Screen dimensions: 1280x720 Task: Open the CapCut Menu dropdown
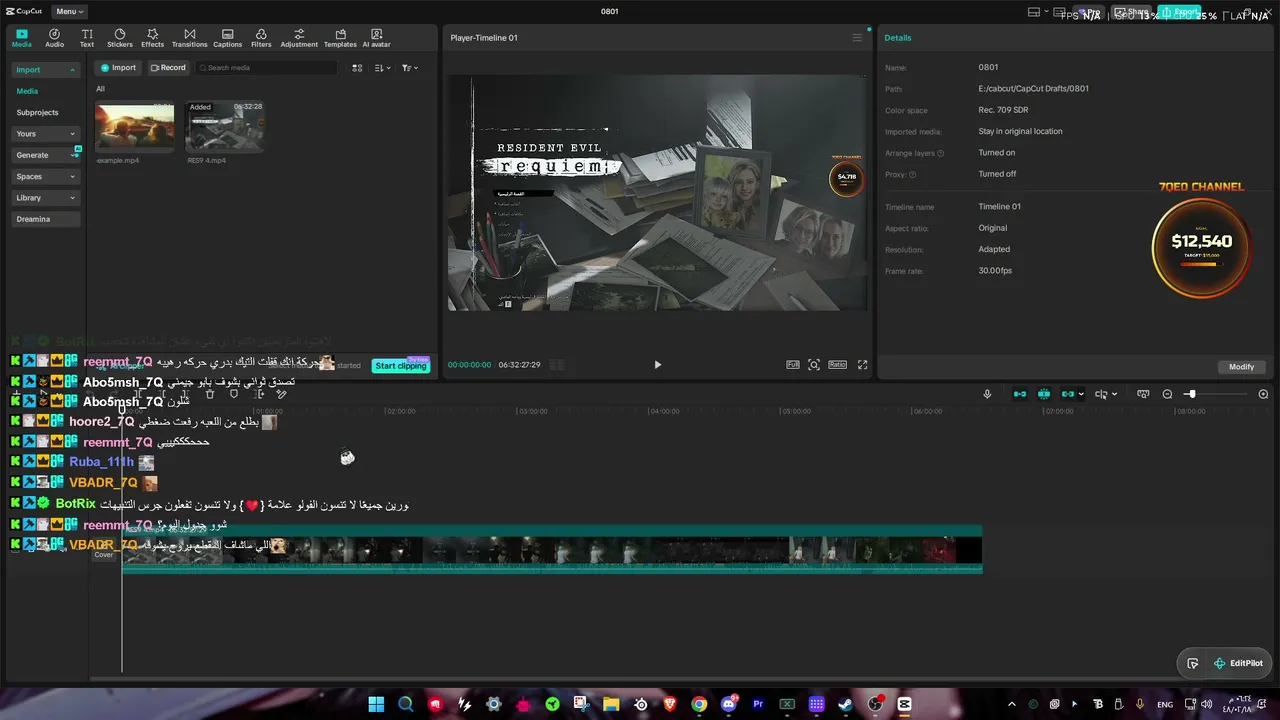[69, 11]
